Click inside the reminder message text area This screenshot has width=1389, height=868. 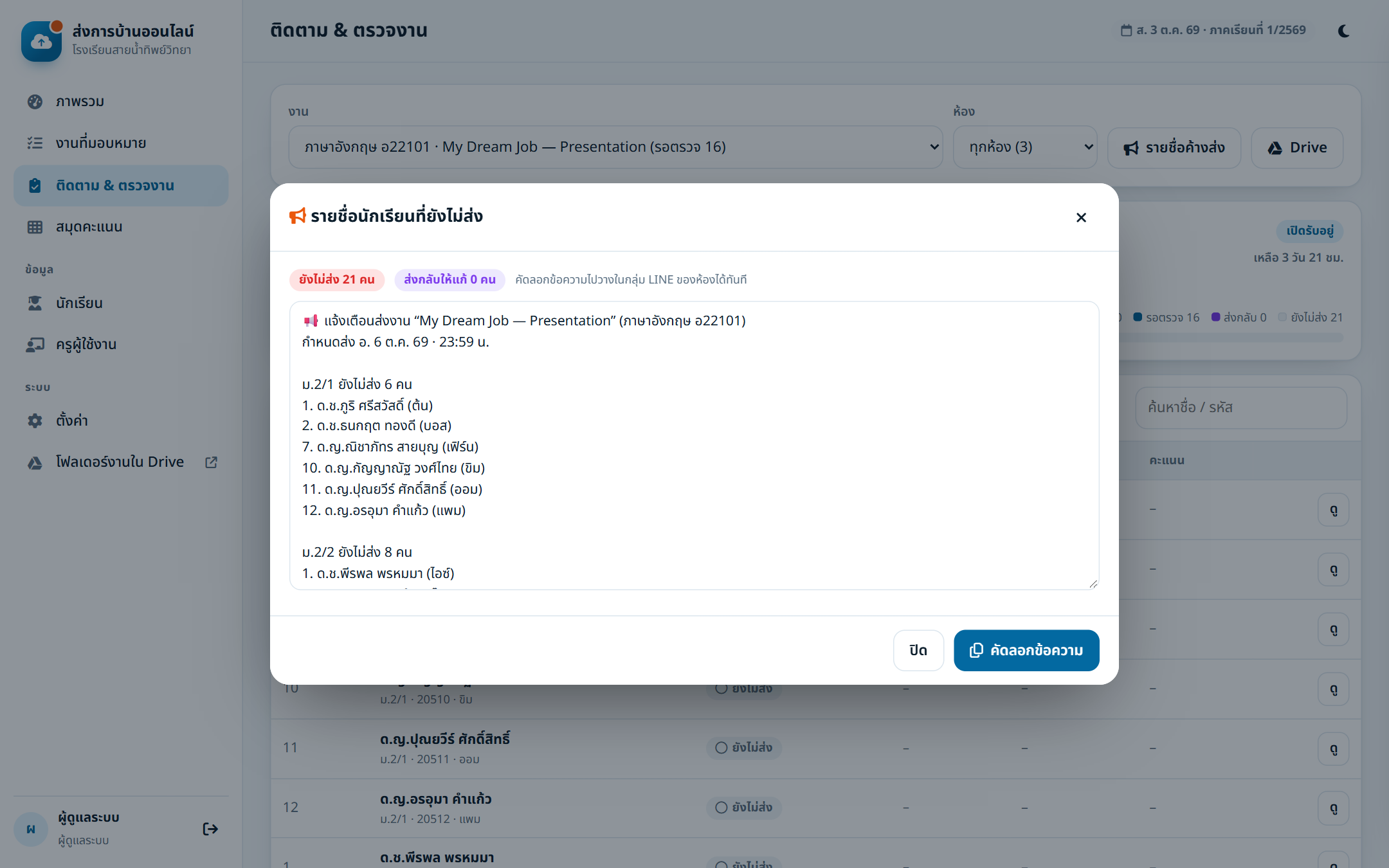tap(694, 445)
